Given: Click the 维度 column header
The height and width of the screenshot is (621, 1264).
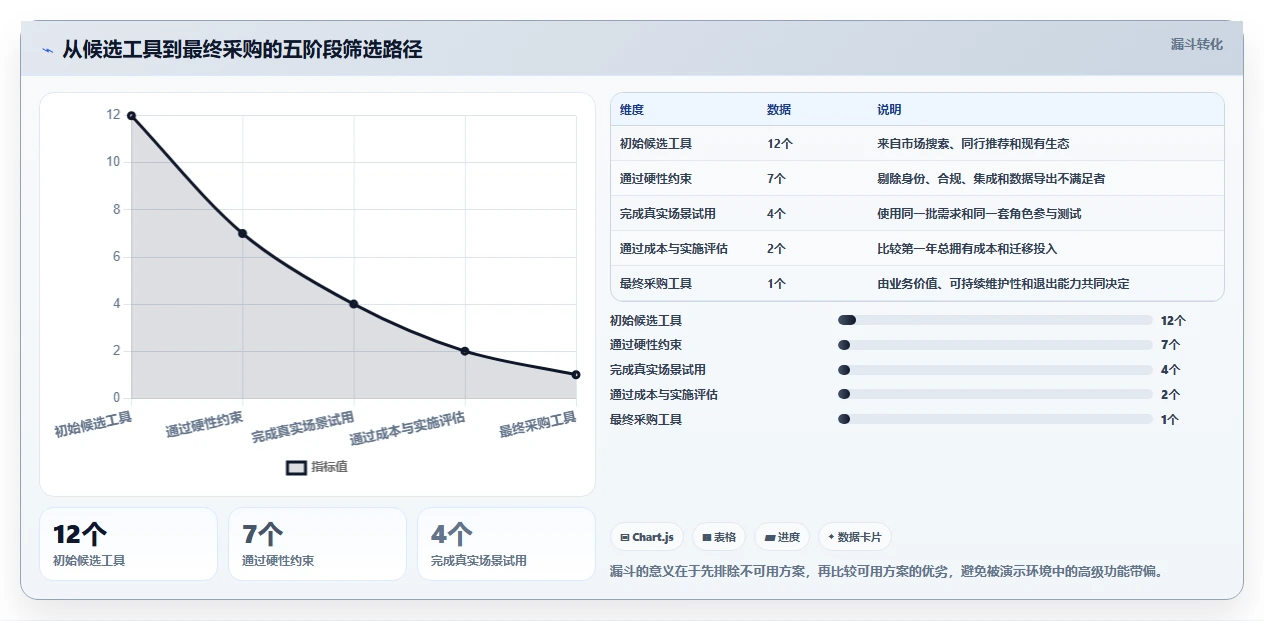Looking at the screenshot, I should pos(632,110).
